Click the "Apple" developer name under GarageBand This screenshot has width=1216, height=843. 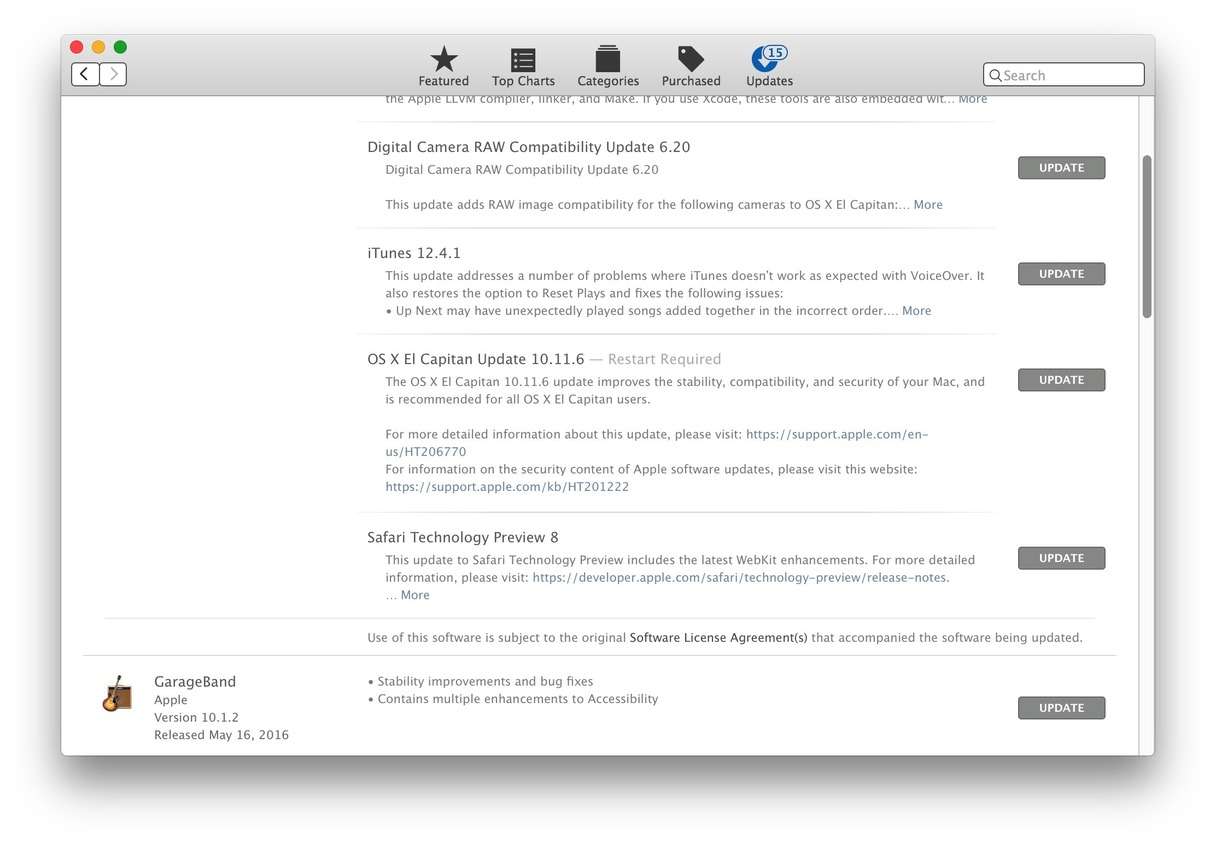pos(171,700)
